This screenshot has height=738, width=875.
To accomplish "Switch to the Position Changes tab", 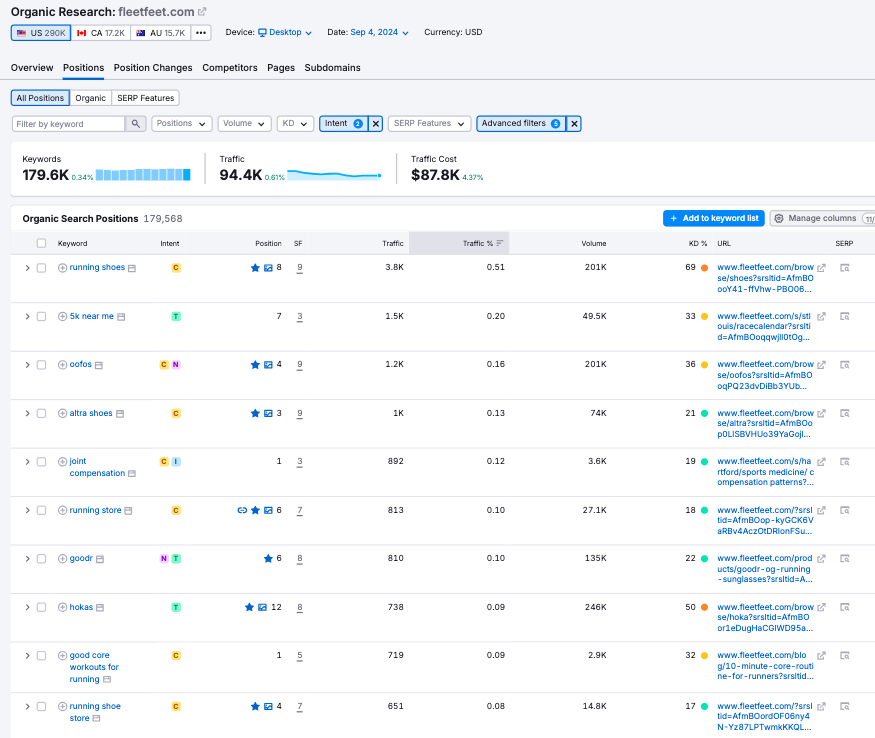I will (153, 68).
